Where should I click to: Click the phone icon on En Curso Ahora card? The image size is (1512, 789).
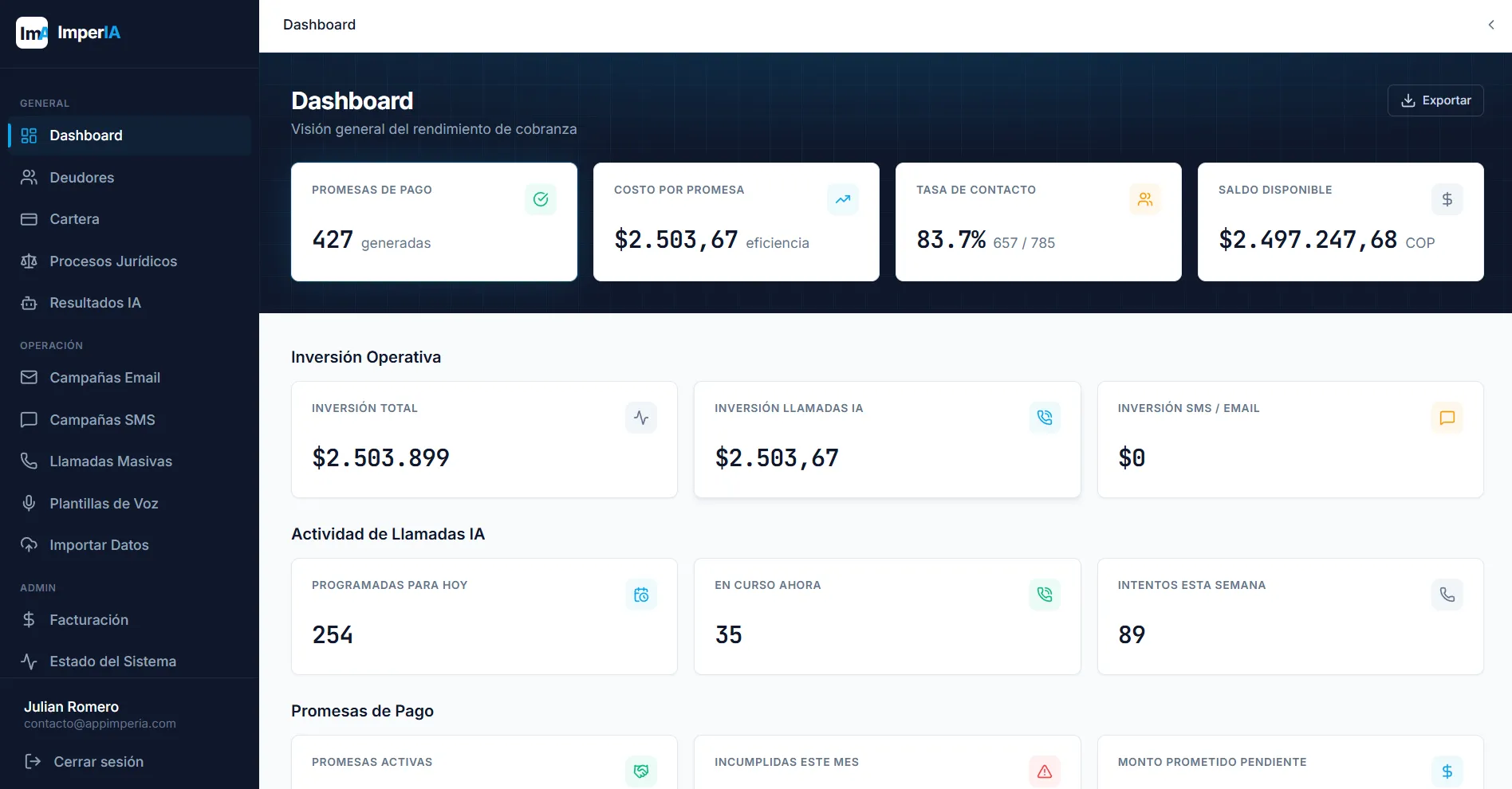(x=1045, y=595)
